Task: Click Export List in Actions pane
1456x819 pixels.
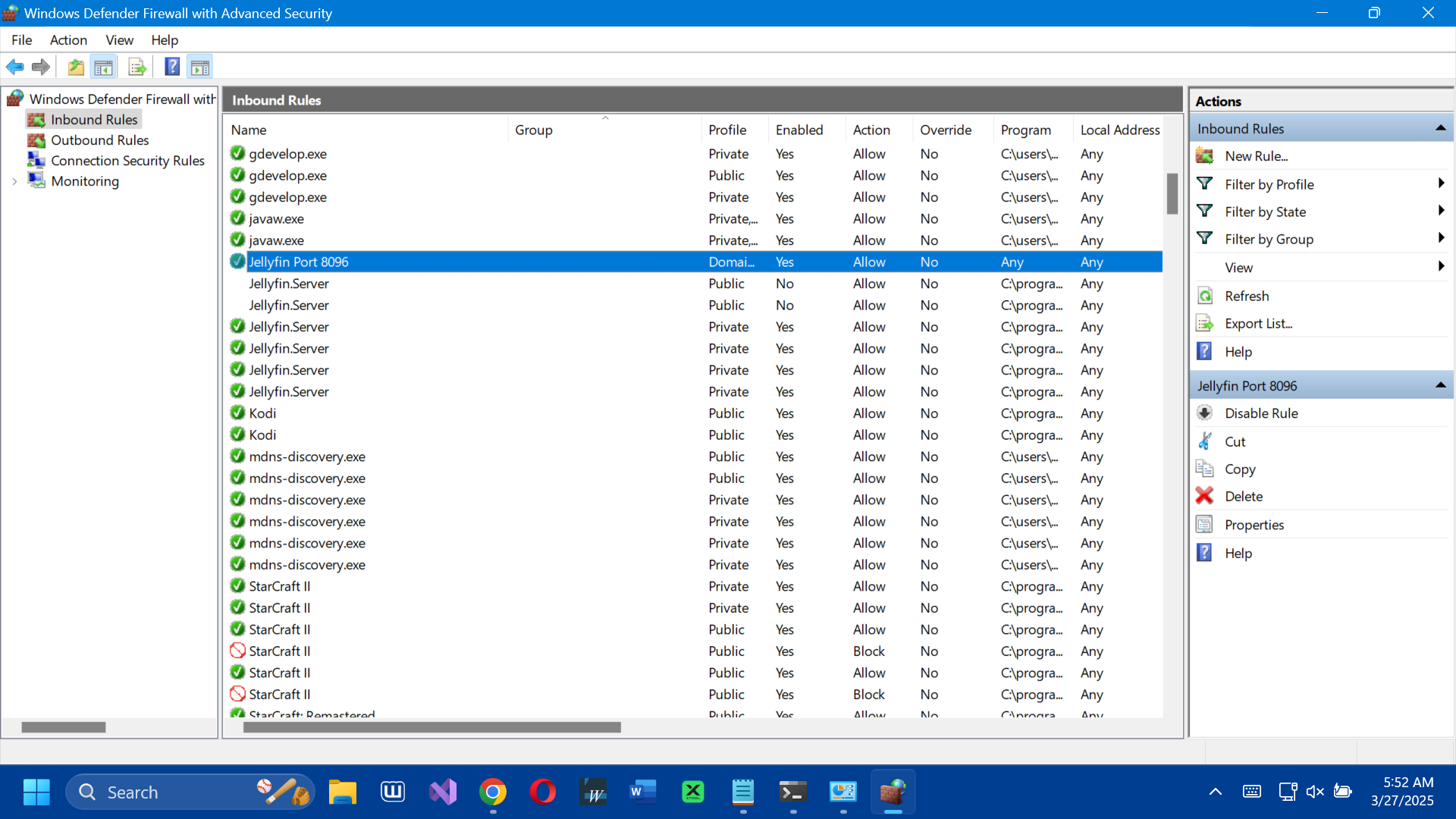Action: [x=1258, y=324]
